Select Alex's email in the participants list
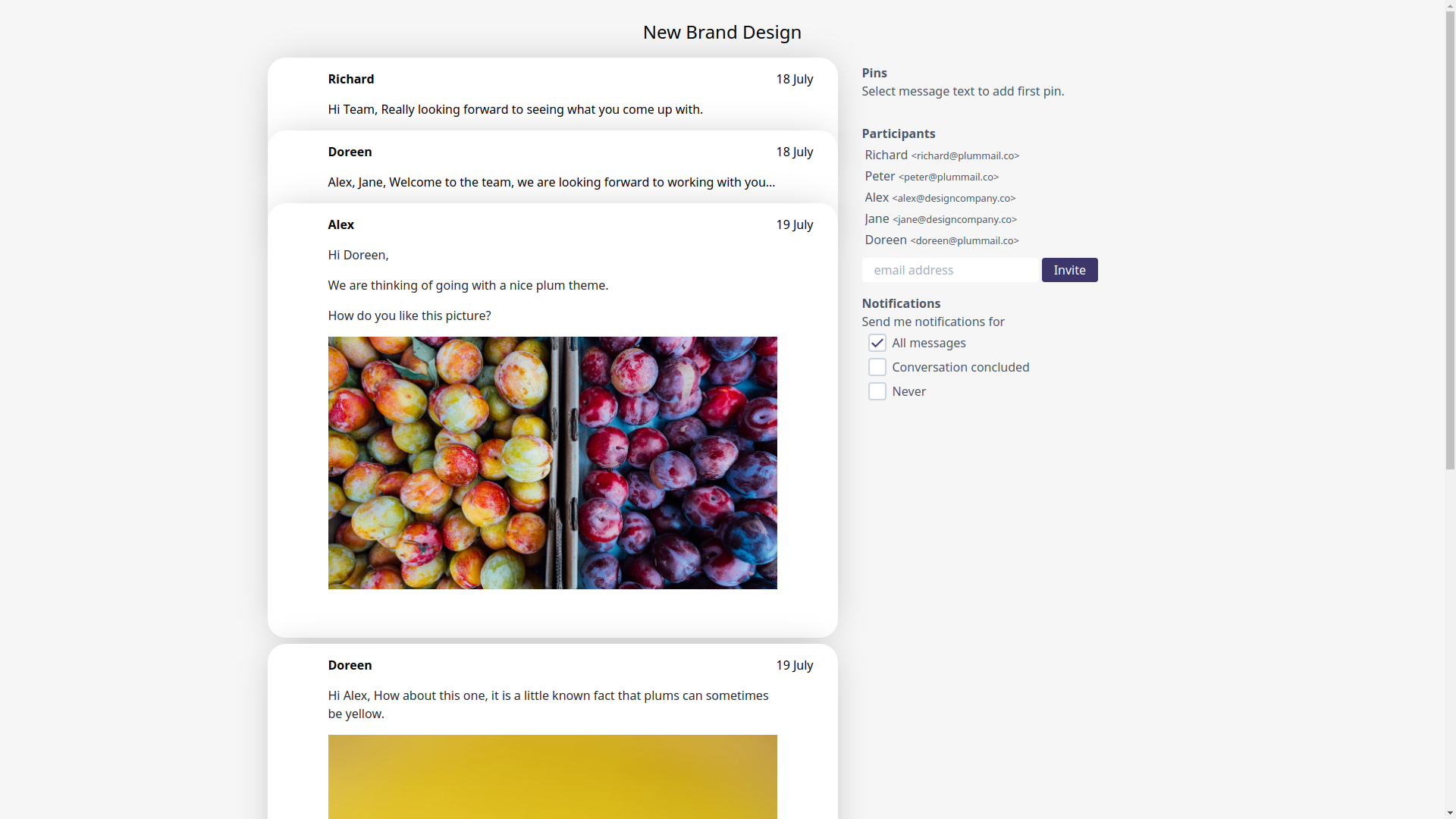Viewport: 1456px width, 819px height. 954,198
